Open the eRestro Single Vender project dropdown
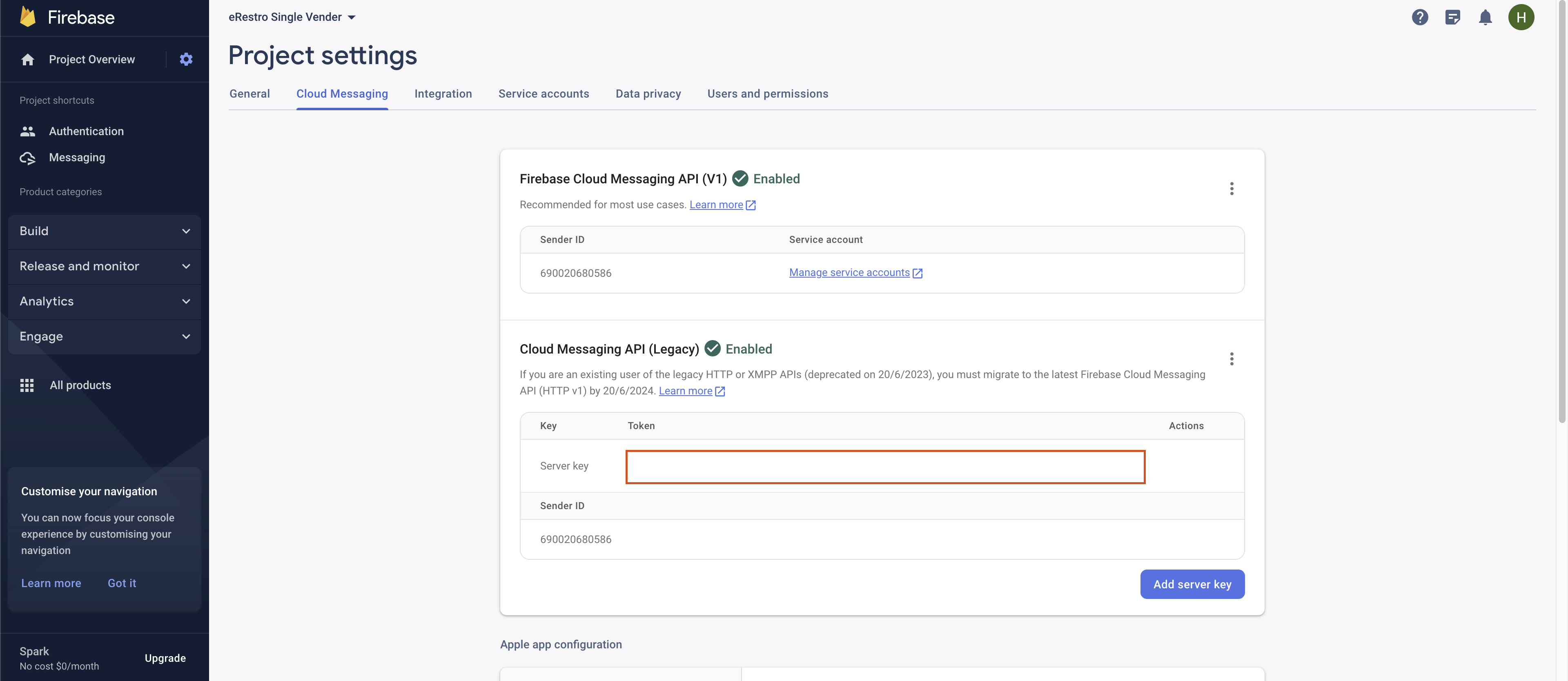Viewport: 1568px width, 681px height. [292, 17]
